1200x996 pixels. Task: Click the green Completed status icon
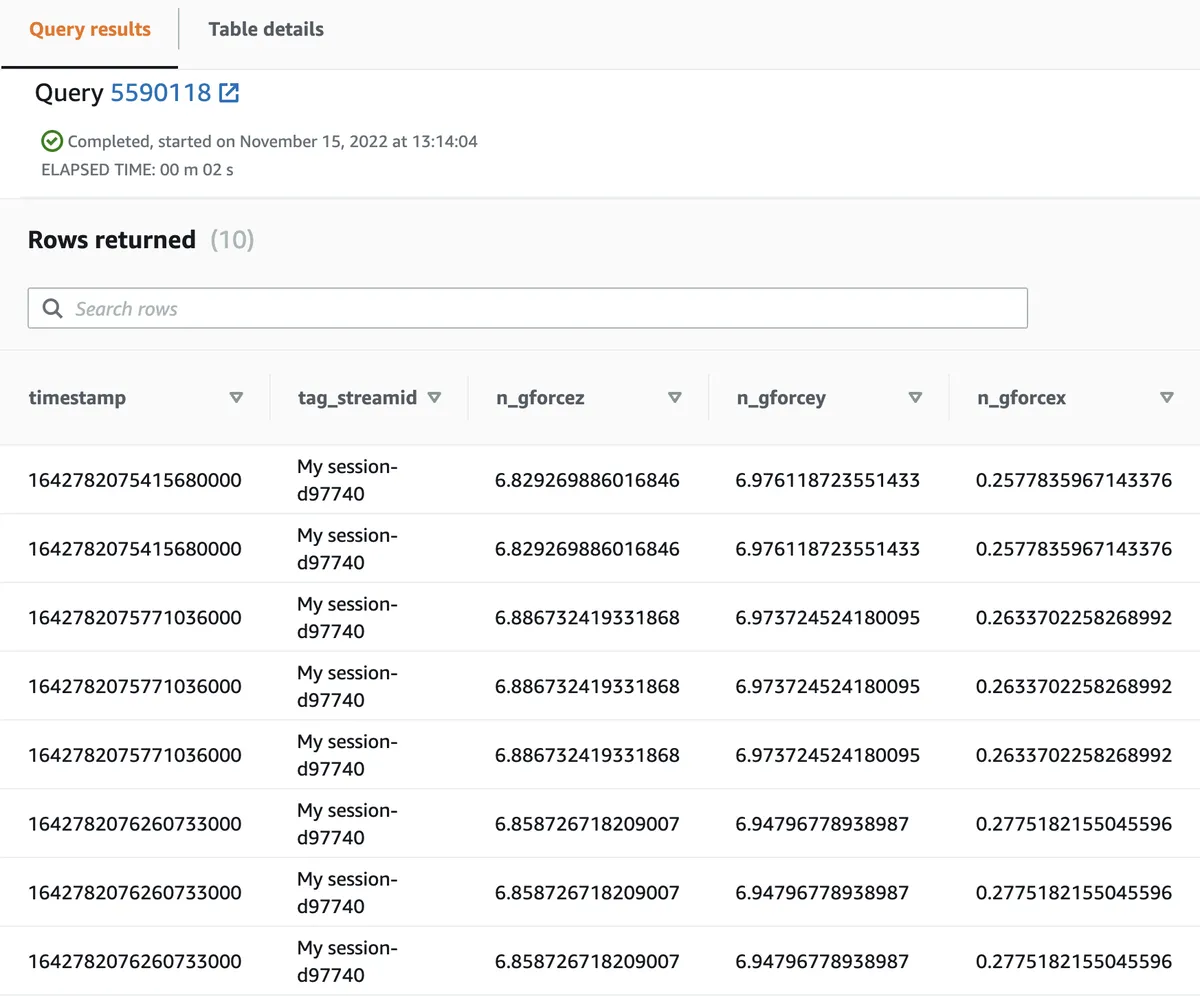tap(51, 141)
